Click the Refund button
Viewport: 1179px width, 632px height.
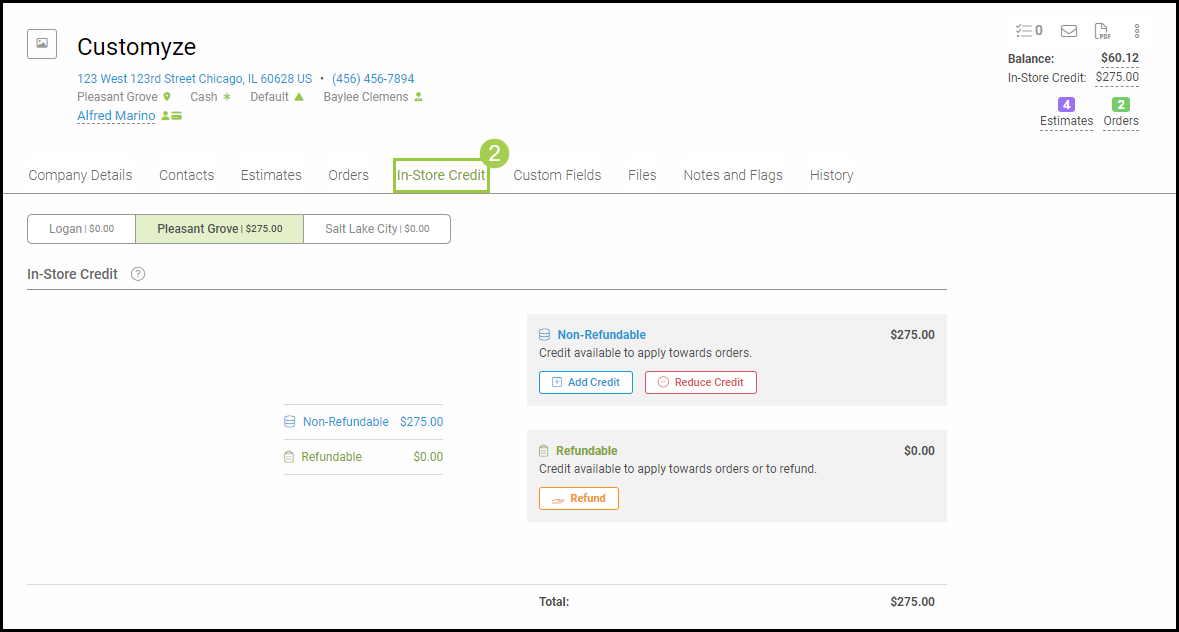[579, 498]
